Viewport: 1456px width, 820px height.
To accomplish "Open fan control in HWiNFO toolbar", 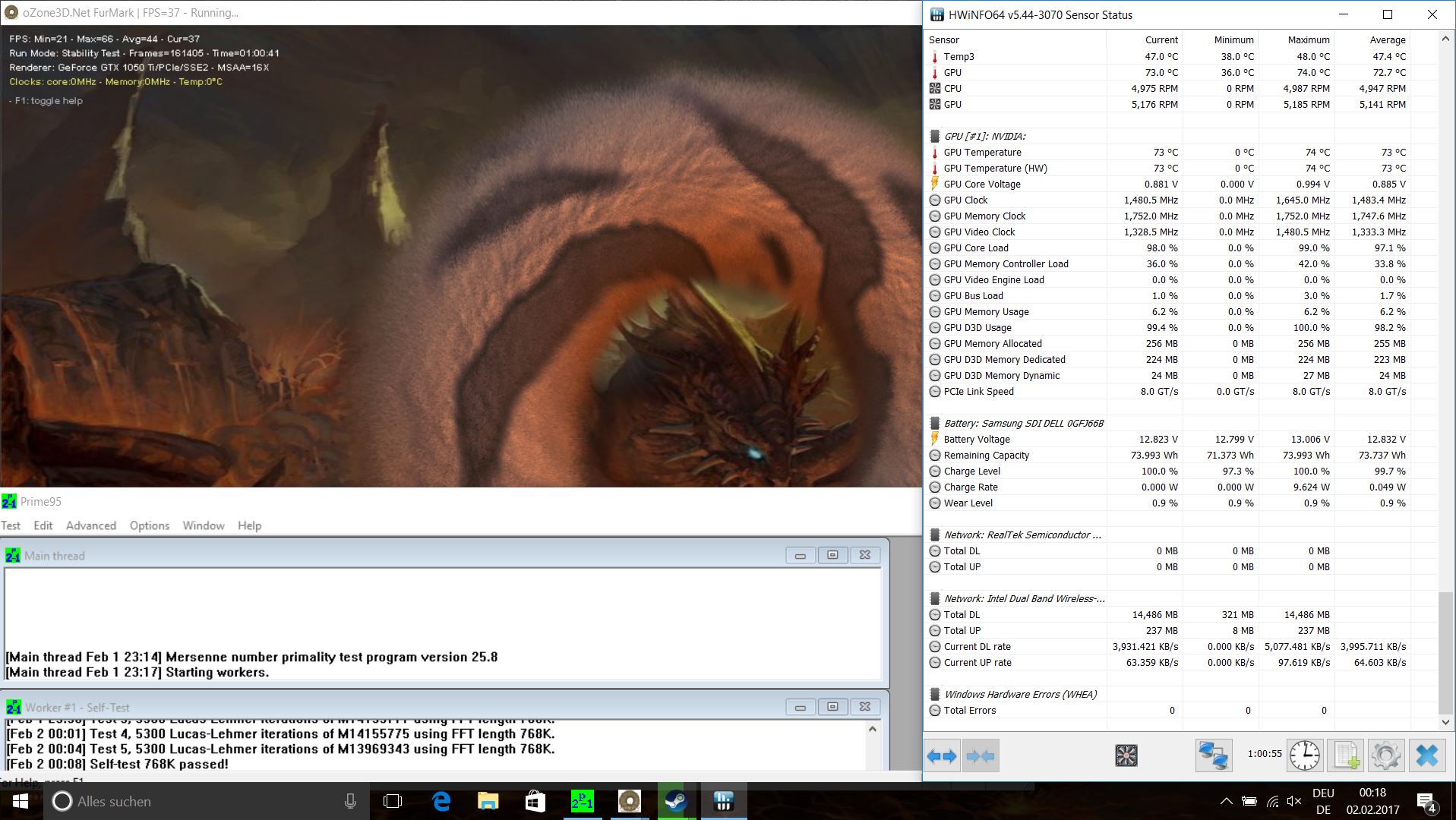I will tap(1126, 755).
